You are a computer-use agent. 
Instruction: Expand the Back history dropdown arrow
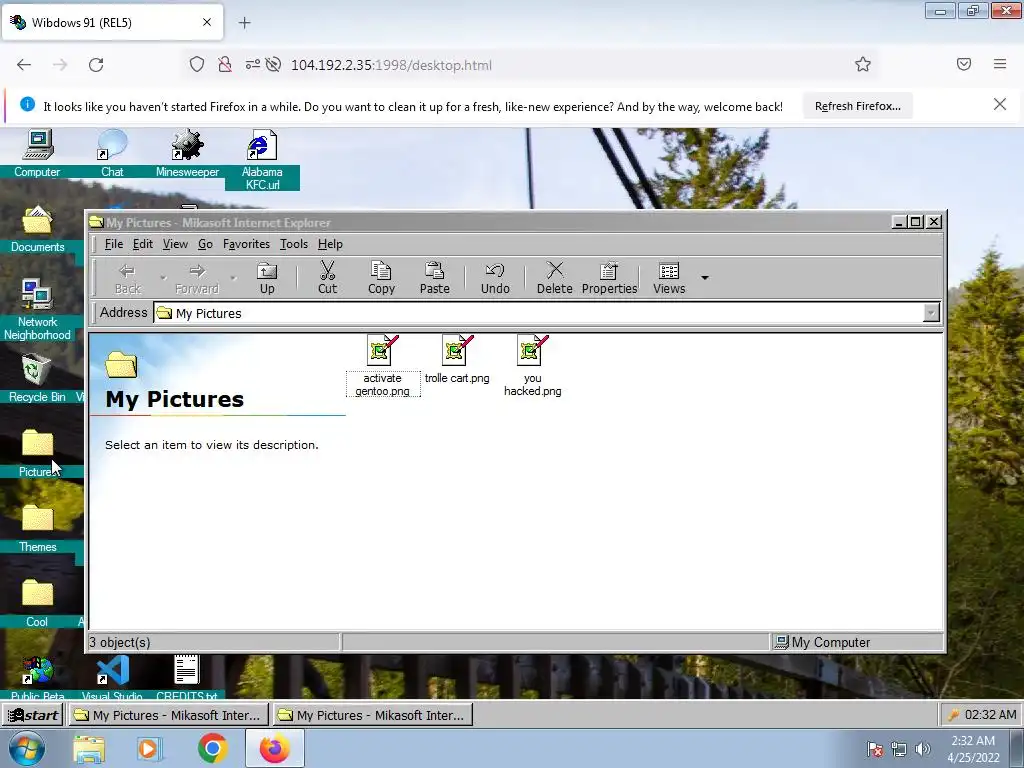[163, 278]
